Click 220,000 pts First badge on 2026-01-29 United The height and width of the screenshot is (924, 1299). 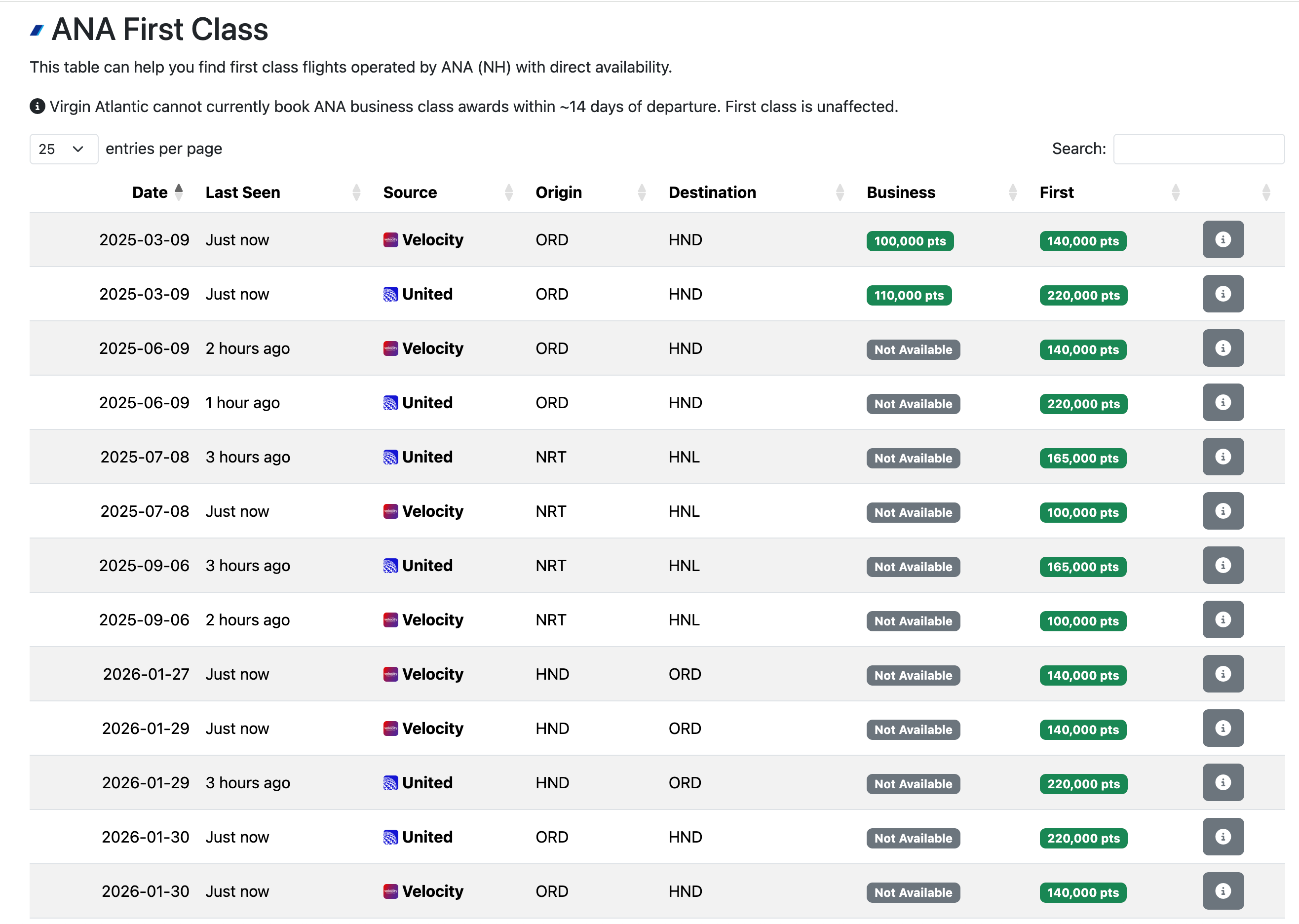pos(1083,784)
